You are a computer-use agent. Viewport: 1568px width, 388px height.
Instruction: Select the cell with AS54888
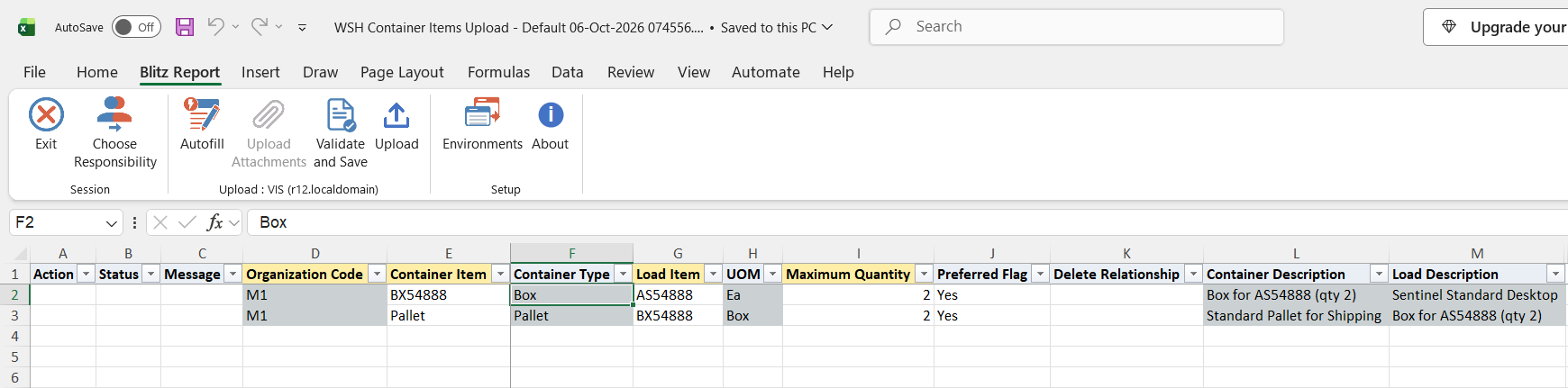pos(678,295)
